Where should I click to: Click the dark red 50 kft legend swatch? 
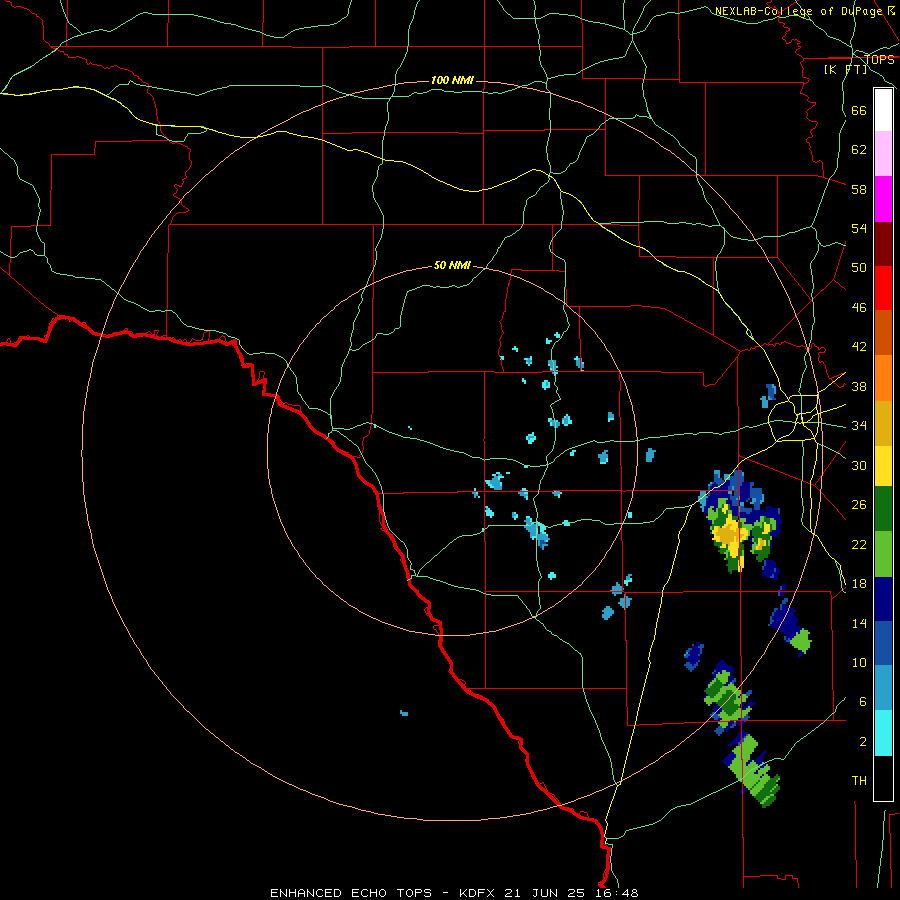click(883, 245)
